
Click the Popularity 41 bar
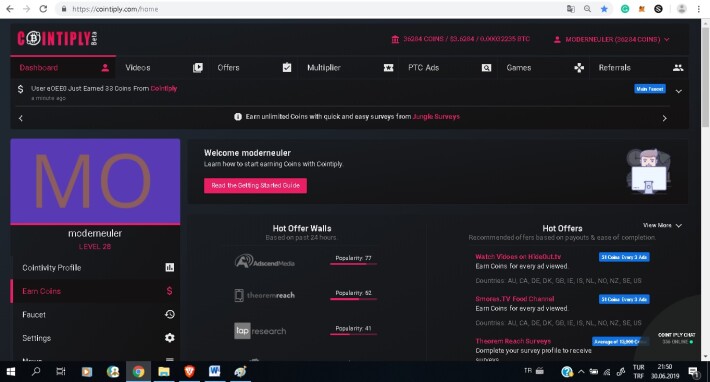point(353,334)
